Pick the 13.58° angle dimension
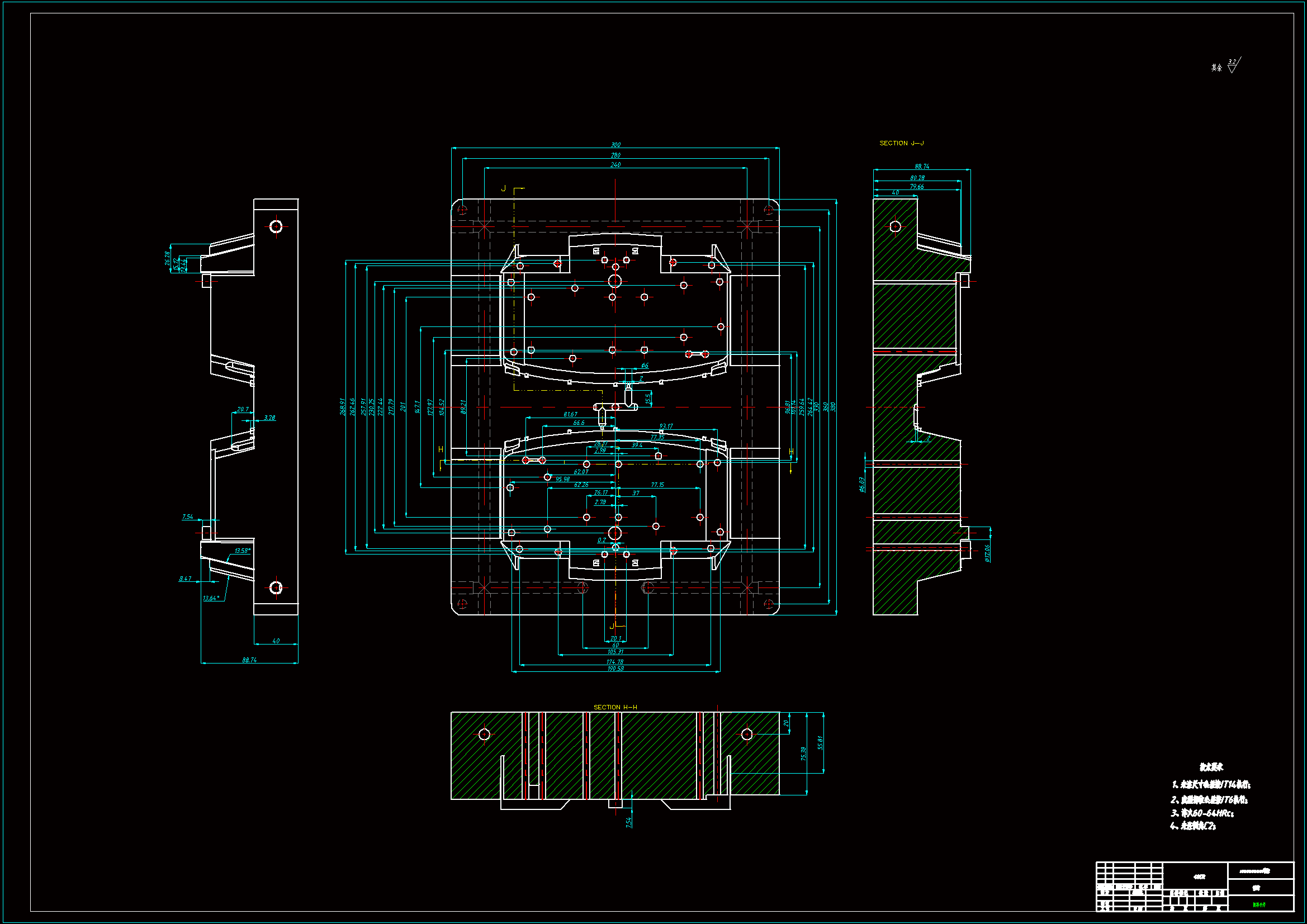Screen dimensions: 1307x924 tap(242, 551)
